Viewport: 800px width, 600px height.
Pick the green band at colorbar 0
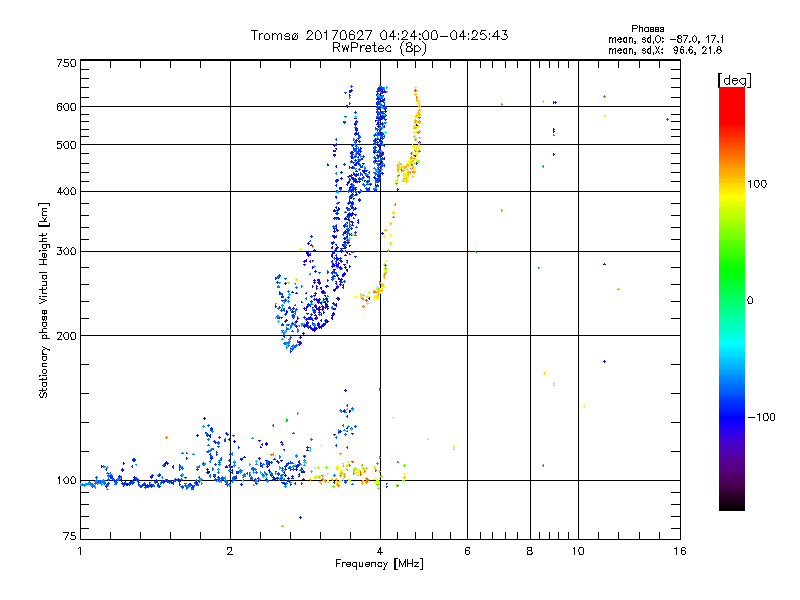tap(731, 299)
